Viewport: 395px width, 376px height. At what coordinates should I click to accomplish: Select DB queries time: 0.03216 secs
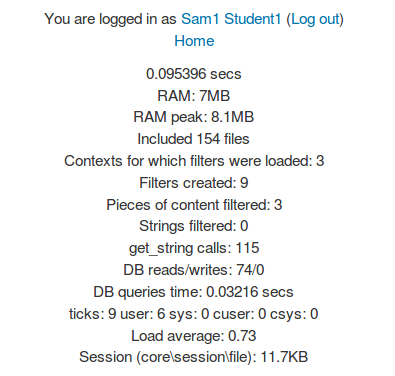193,292
